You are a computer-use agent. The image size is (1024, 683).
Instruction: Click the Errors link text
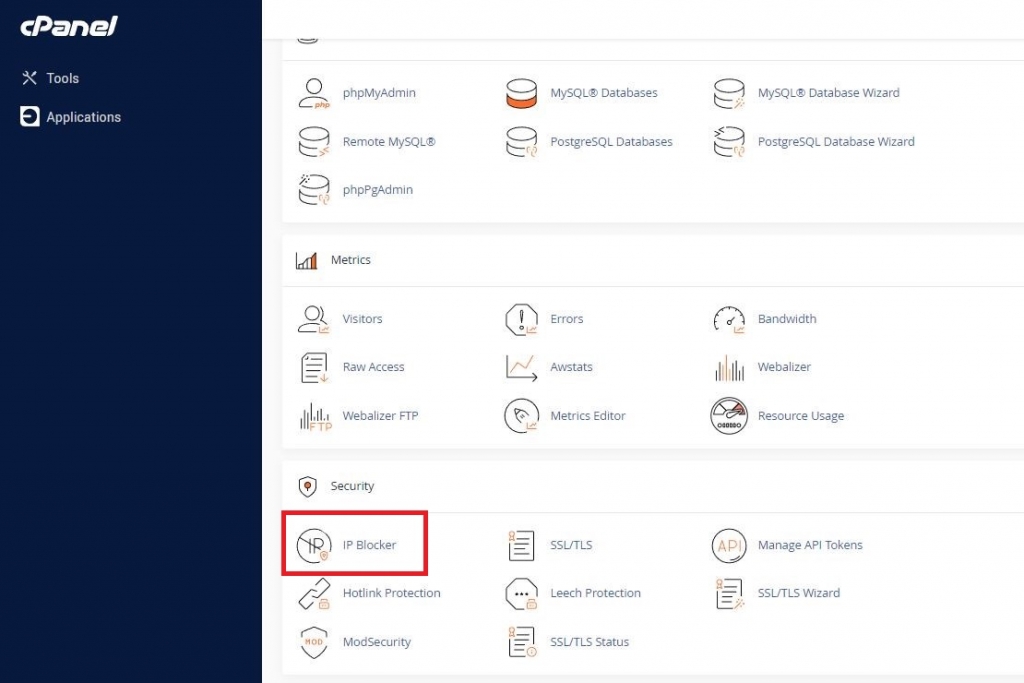pyautogui.click(x=566, y=319)
